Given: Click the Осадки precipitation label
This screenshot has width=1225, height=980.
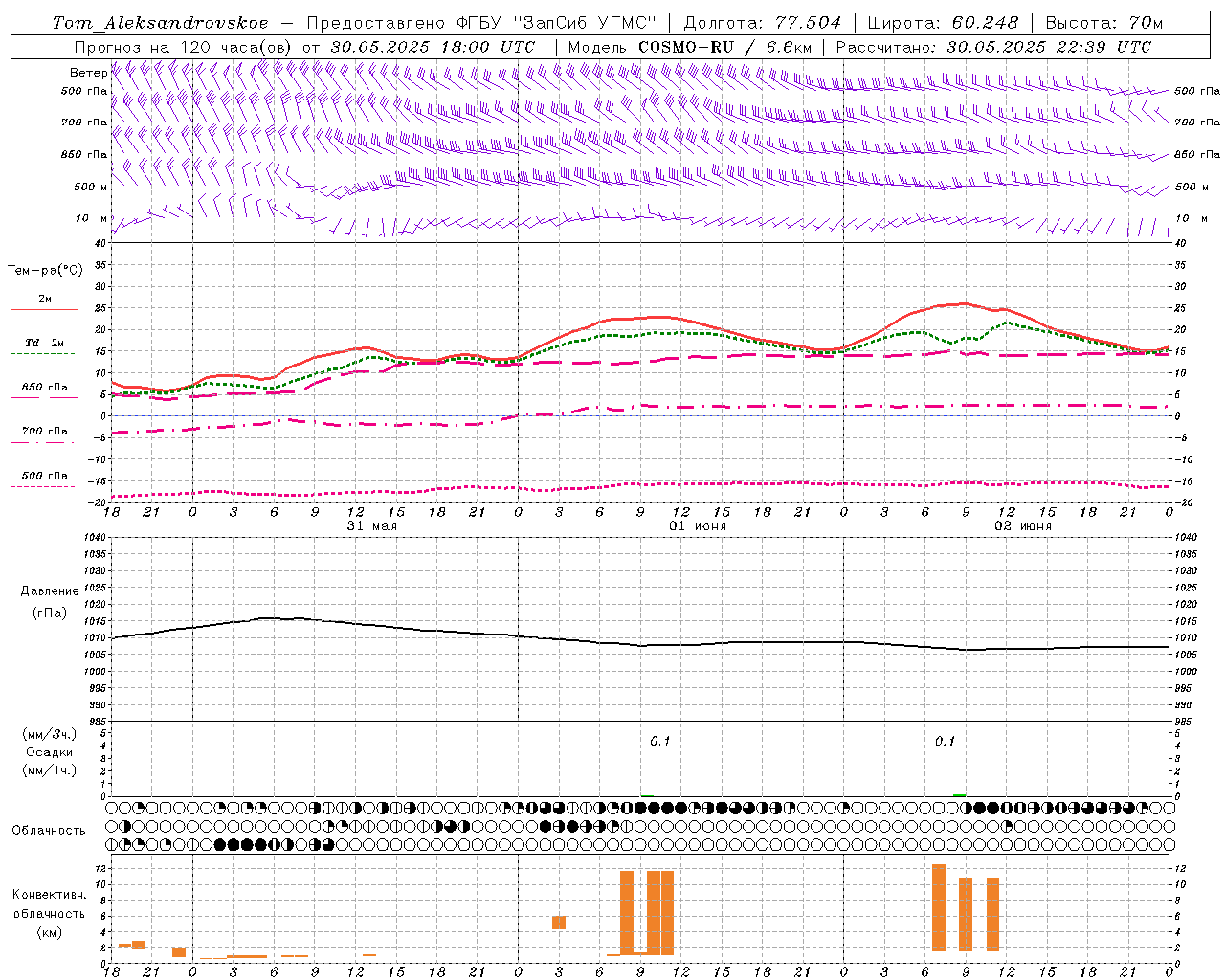Looking at the screenshot, I should [x=49, y=752].
